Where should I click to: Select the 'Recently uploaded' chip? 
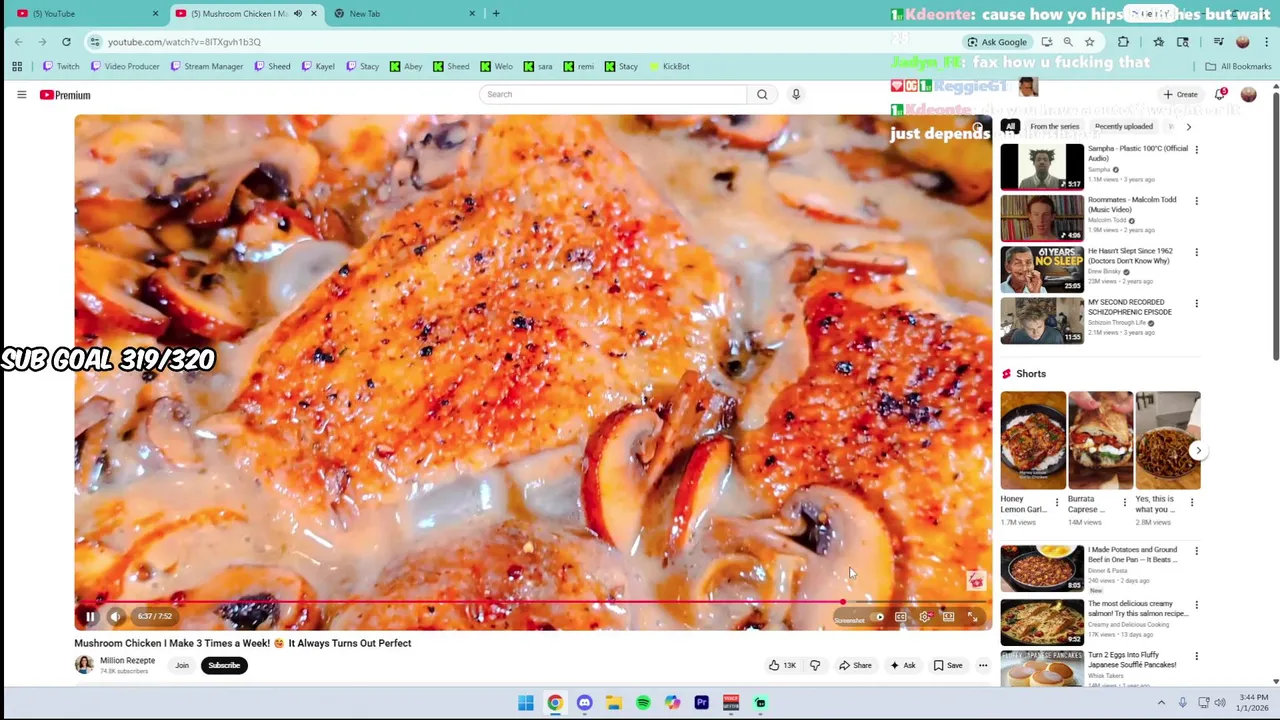pos(1123,127)
